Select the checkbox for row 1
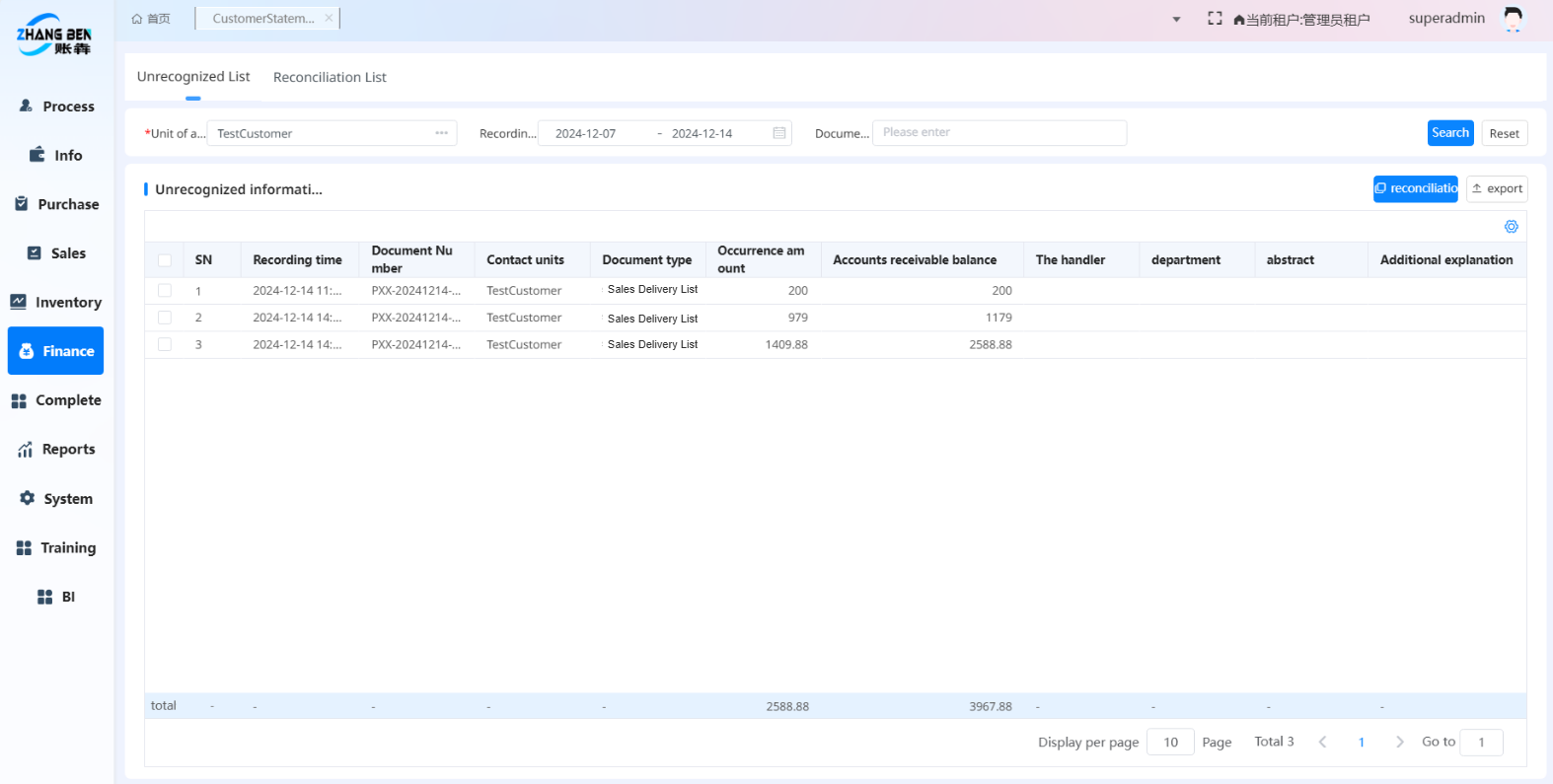Image resolution: width=1553 pixels, height=784 pixels. point(165,291)
